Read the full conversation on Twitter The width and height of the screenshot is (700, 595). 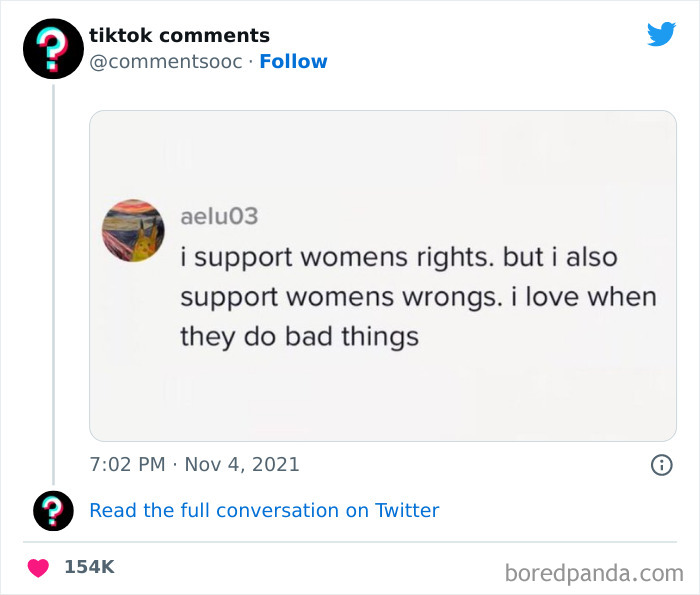pyautogui.click(x=264, y=510)
